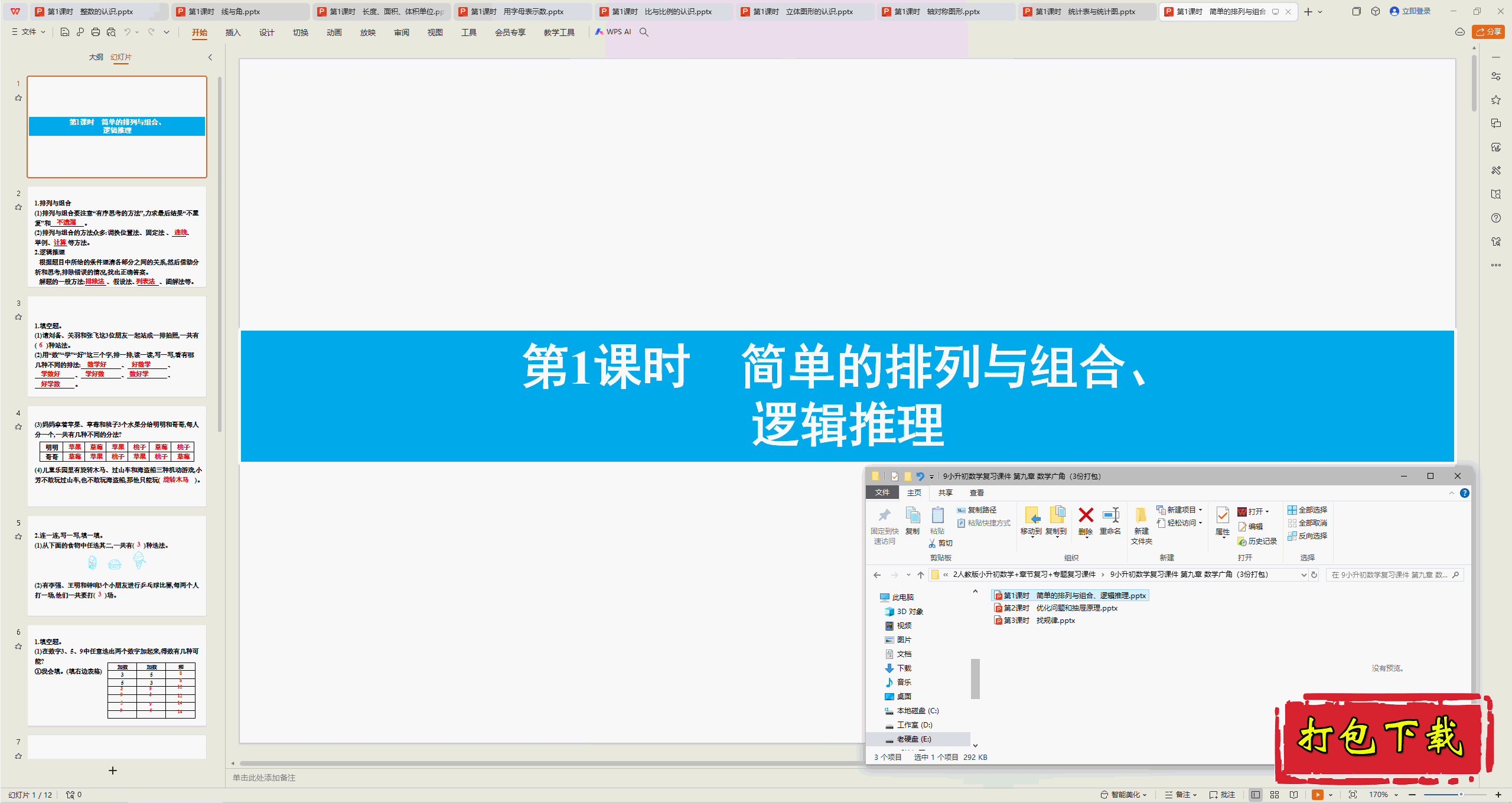This screenshot has width=1512, height=803.
Task: Expand the Undo history dropdown arrow
Action: click(137, 32)
